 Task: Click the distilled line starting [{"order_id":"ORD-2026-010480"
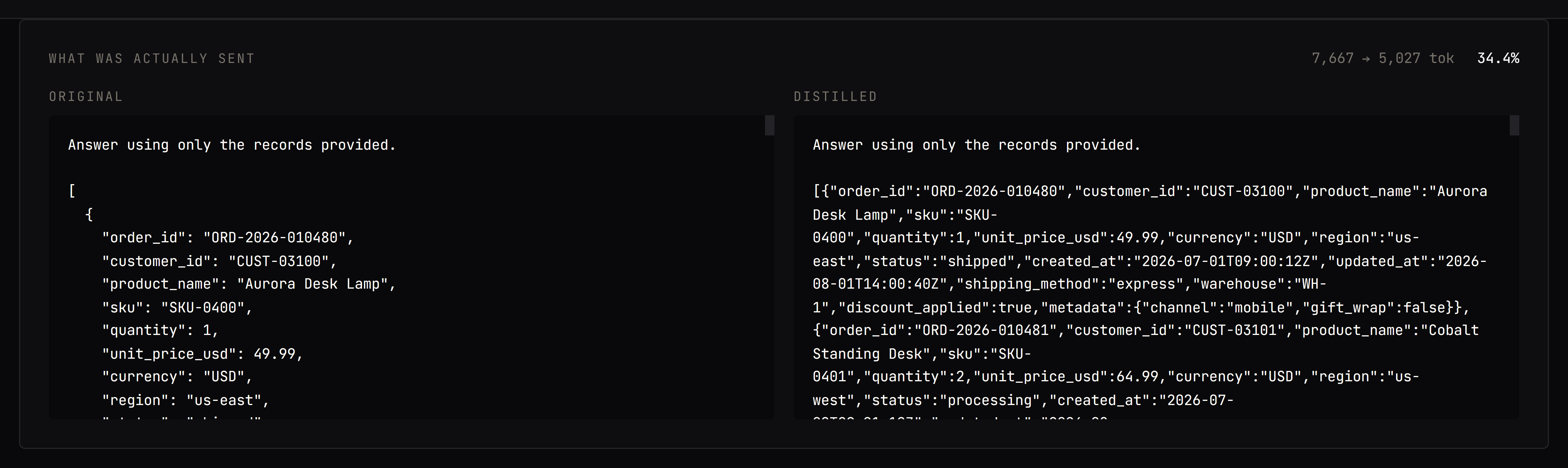click(1150, 191)
